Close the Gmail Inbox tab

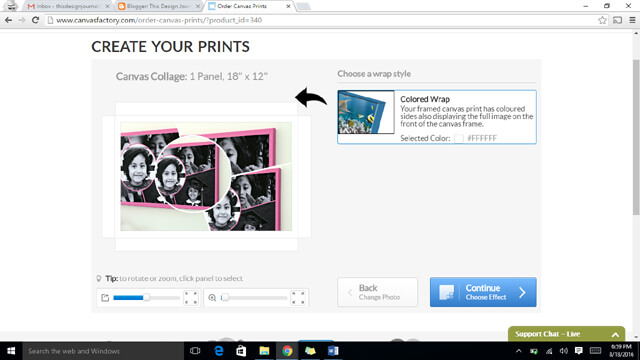107,6
